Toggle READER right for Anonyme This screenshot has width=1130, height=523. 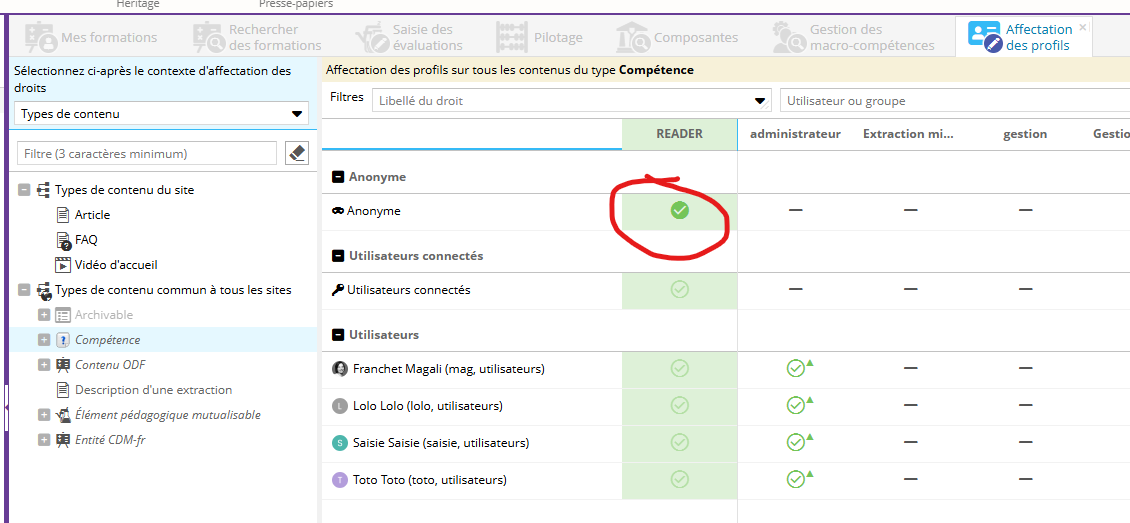pyautogui.click(x=679, y=210)
